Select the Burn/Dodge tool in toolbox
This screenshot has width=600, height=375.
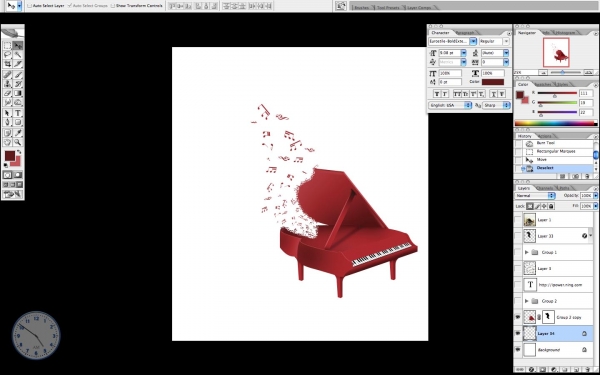click(x=18, y=102)
